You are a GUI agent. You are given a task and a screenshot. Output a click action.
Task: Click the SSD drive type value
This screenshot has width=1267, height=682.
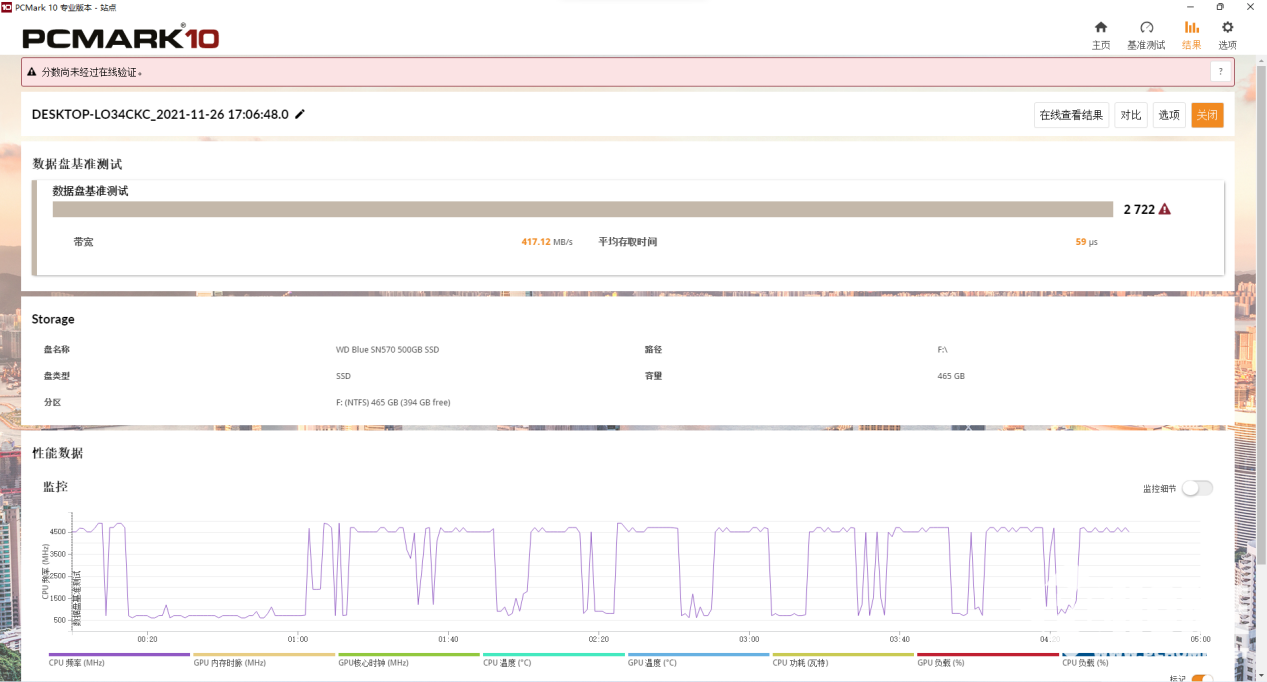(343, 376)
